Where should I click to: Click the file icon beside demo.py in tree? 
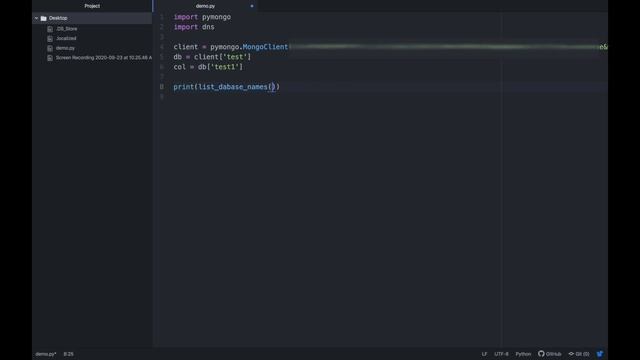click(50, 48)
